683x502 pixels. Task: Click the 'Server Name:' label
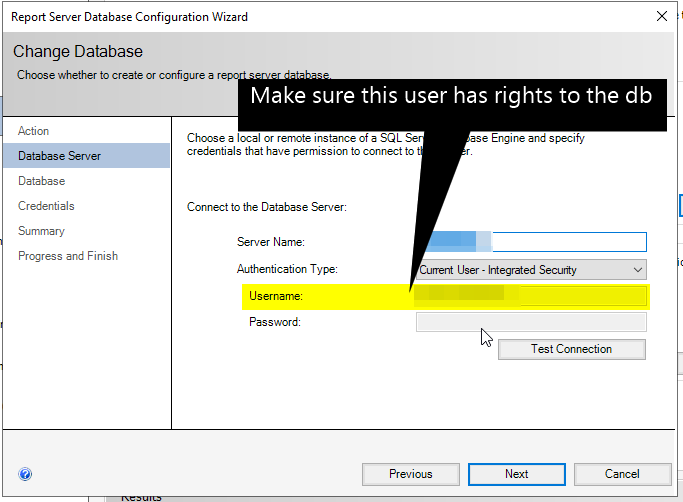coord(270,242)
